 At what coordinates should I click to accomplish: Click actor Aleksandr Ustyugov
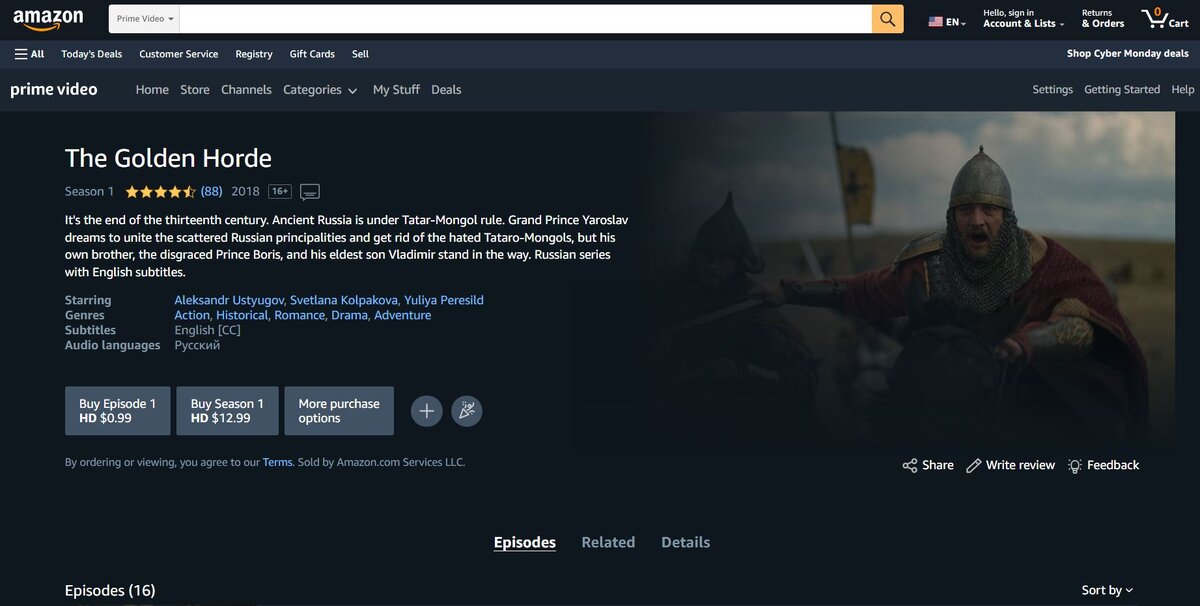click(229, 300)
